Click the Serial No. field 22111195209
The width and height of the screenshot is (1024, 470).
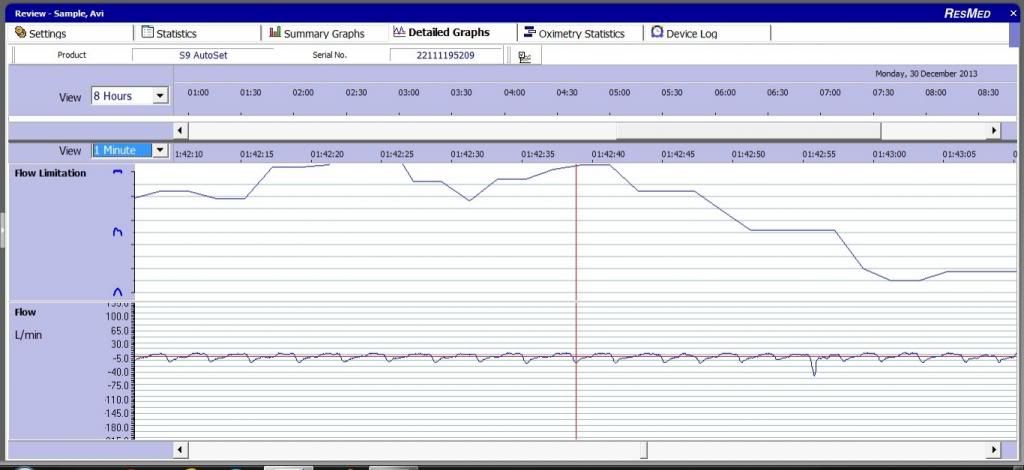point(445,55)
